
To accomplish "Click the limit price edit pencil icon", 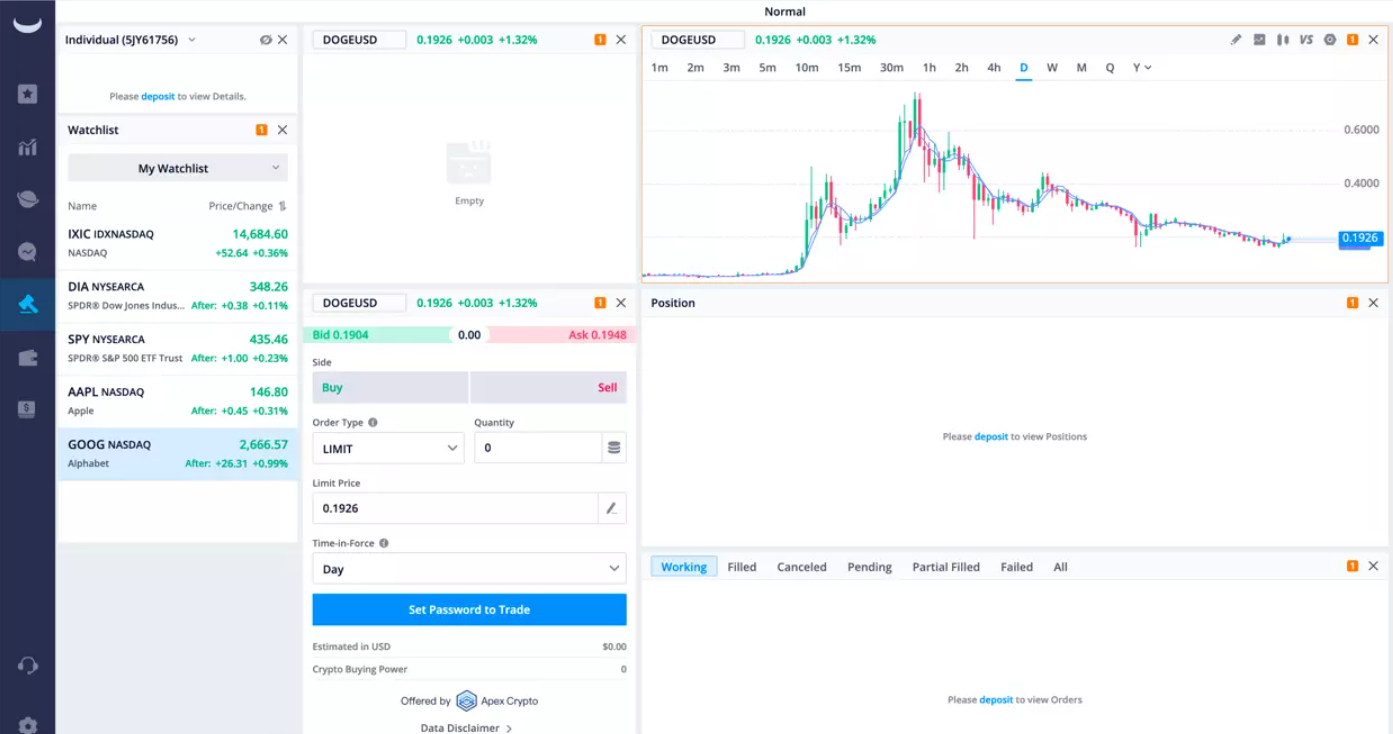I will click(612, 508).
